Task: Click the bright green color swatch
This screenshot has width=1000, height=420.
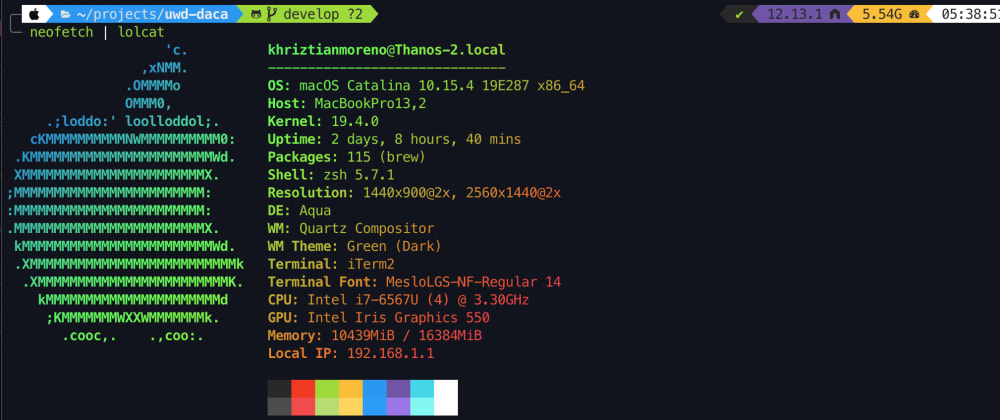Action: click(327, 389)
